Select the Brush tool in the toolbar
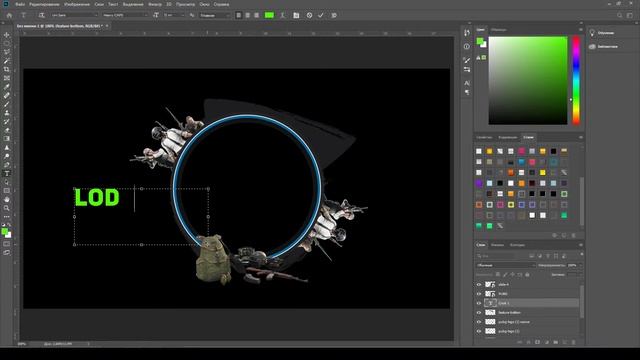Image resolution: width=640 pixels, height=360 pixels. click(x=7, y=104)
